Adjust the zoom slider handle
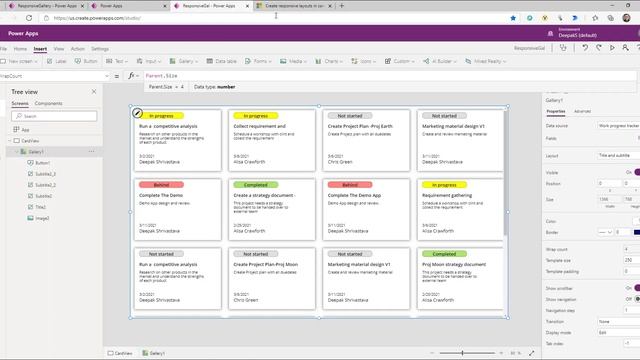Screen dimensions: 640x360 tap(462, 353)
